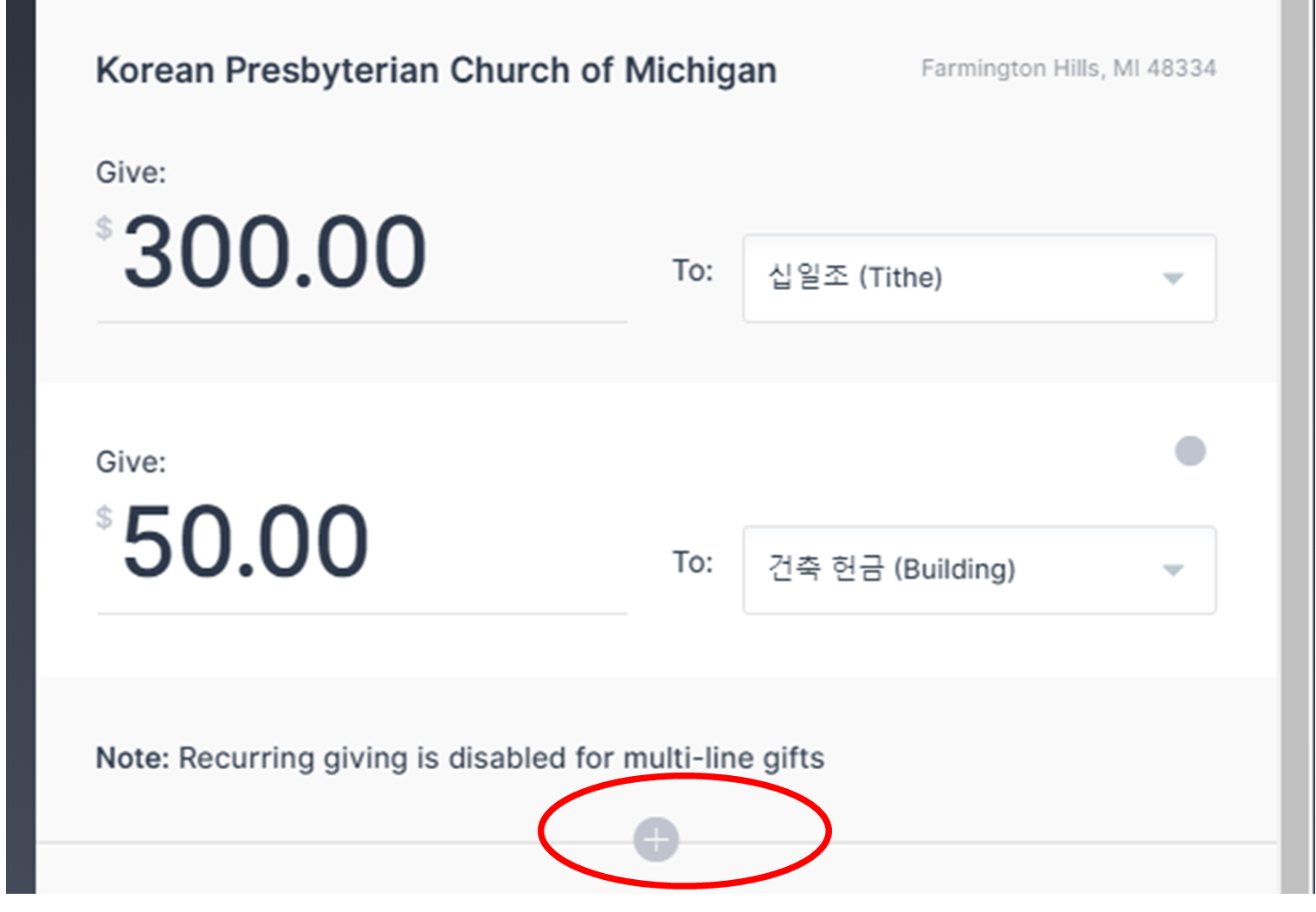The height and width of the screenshot is (912, 1316).
Task: Expand the Tithe fund dropdown arrow
Action: (1173, 279)
